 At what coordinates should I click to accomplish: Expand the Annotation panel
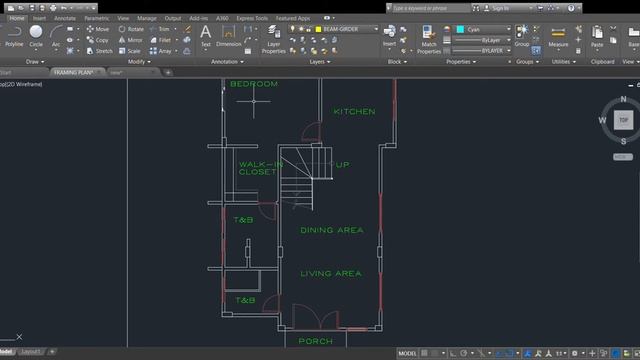[227, 62]
